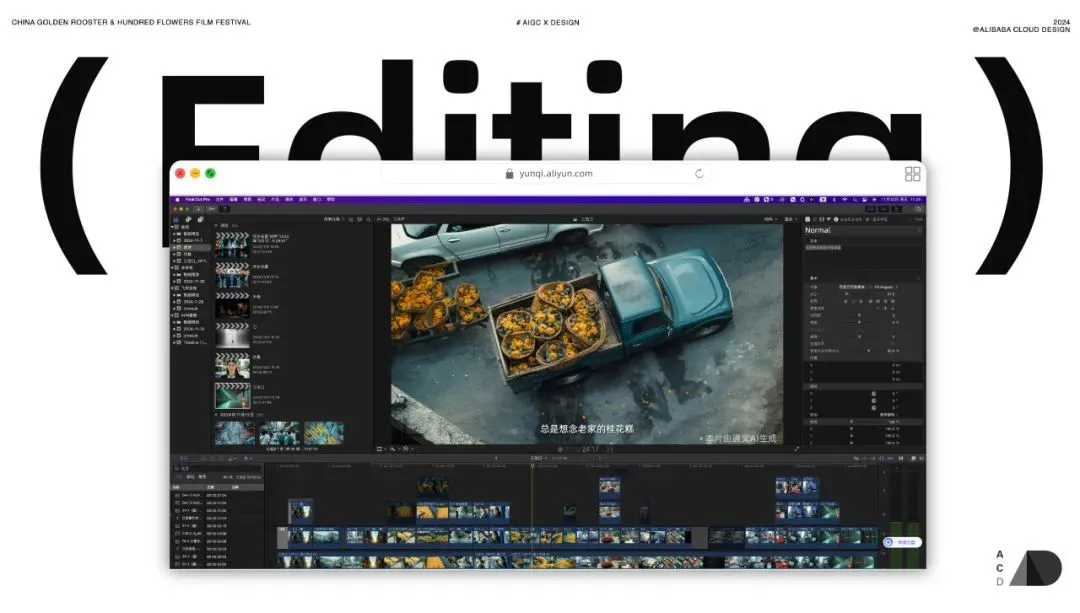Open the Final Cut Pro application menu

tap(198, 200)
